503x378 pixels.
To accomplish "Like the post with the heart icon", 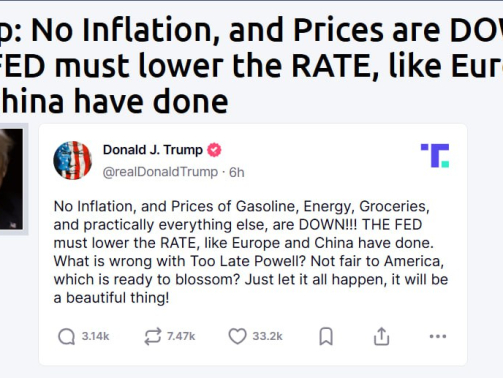I will (x=237, y=336).
